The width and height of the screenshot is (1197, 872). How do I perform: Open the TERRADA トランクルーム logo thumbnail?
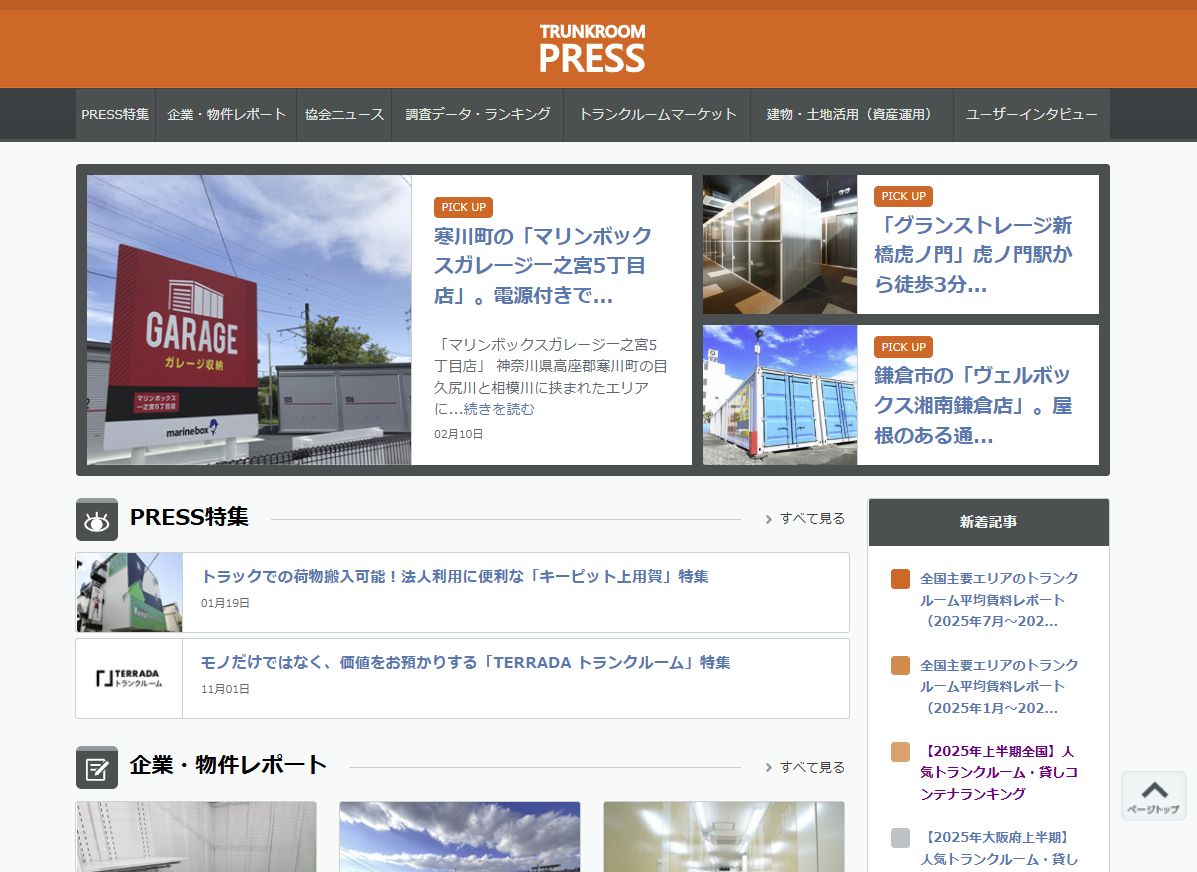tap(129, 679)
